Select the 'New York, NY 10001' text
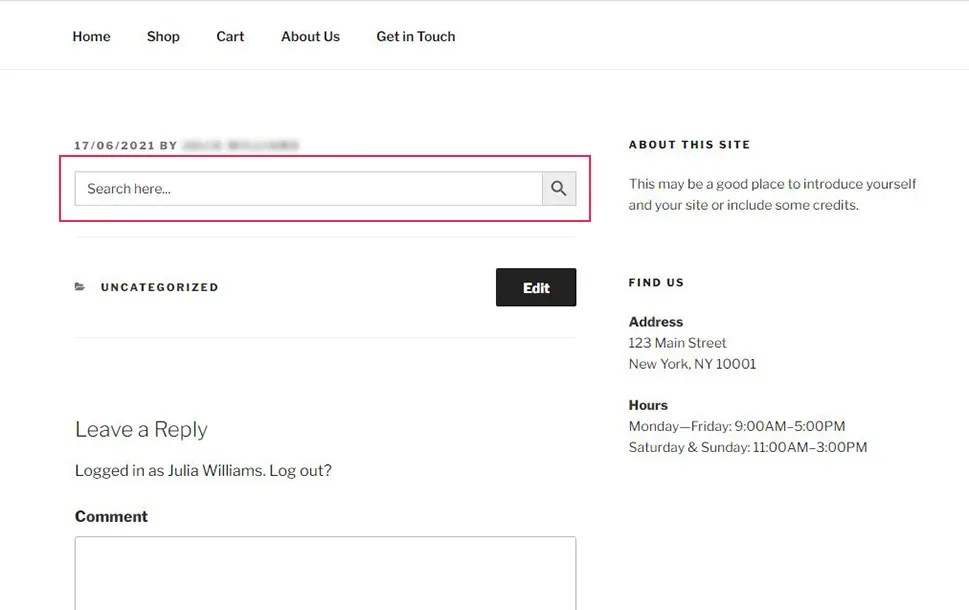The height and width of the screenshot is (610, 969). pyautogui.click(x=692, y=364)
